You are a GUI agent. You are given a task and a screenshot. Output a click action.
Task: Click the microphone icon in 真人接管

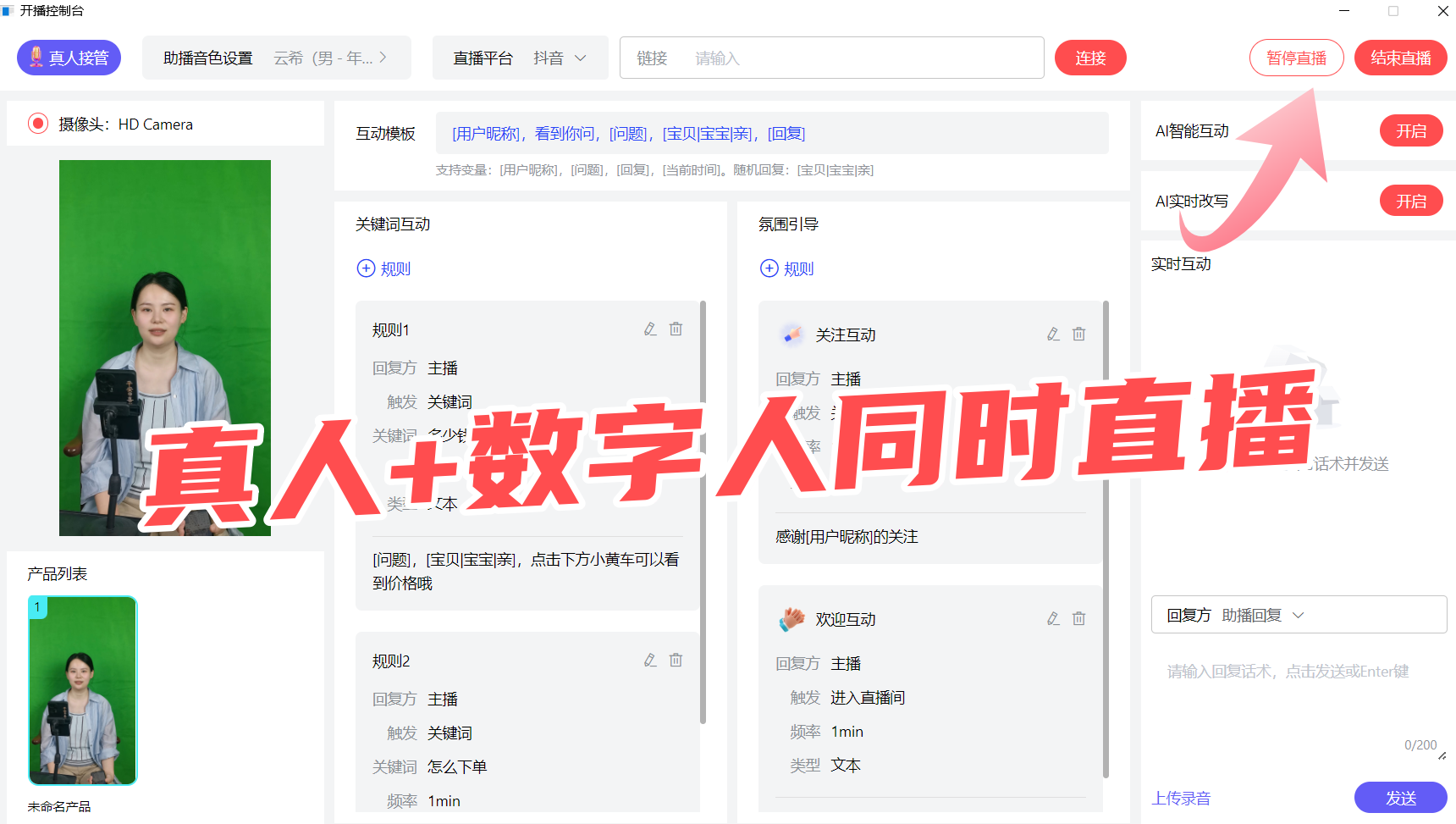tap(36, 57)
